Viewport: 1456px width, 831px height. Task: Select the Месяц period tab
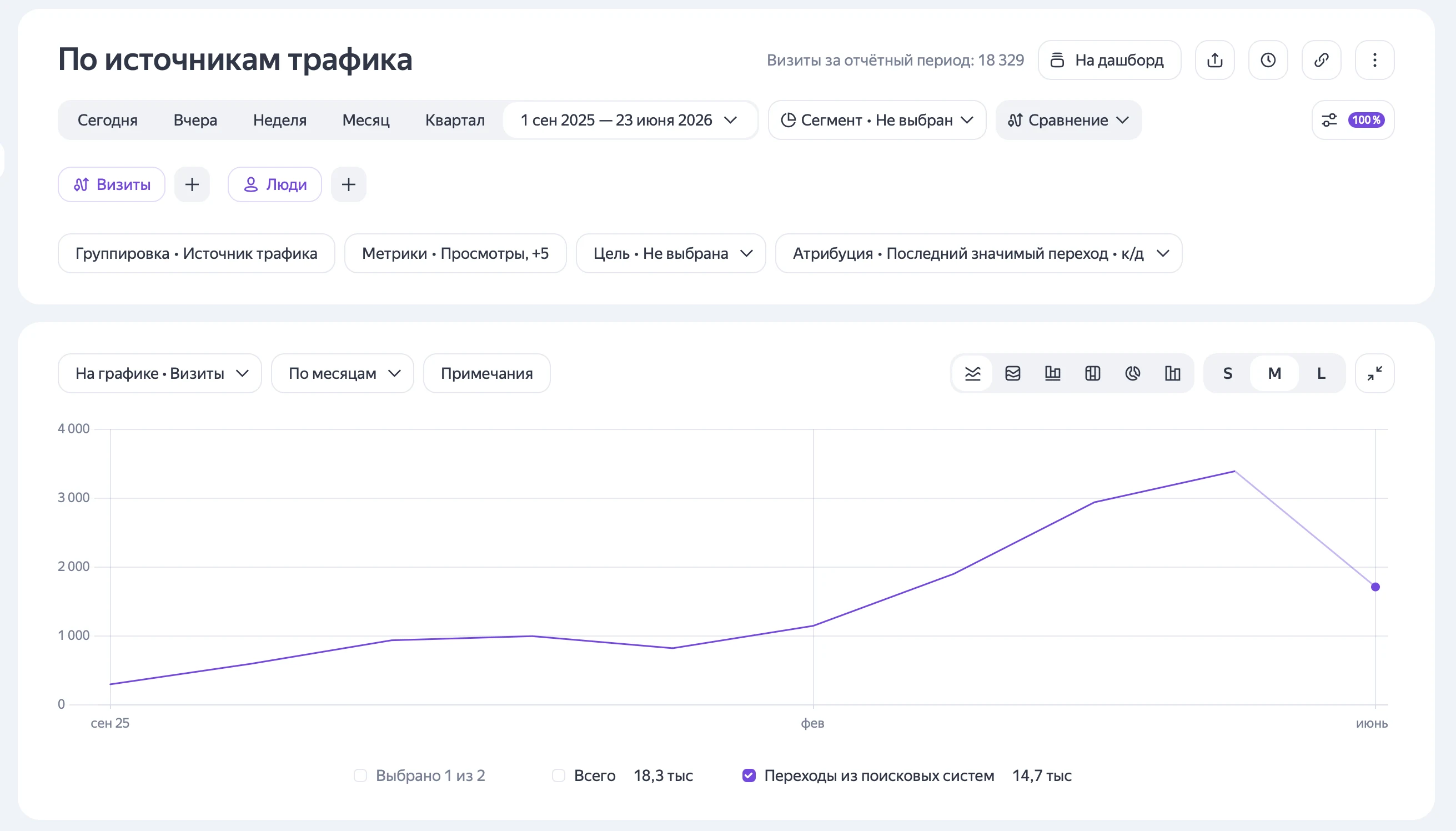click(366, 120)
